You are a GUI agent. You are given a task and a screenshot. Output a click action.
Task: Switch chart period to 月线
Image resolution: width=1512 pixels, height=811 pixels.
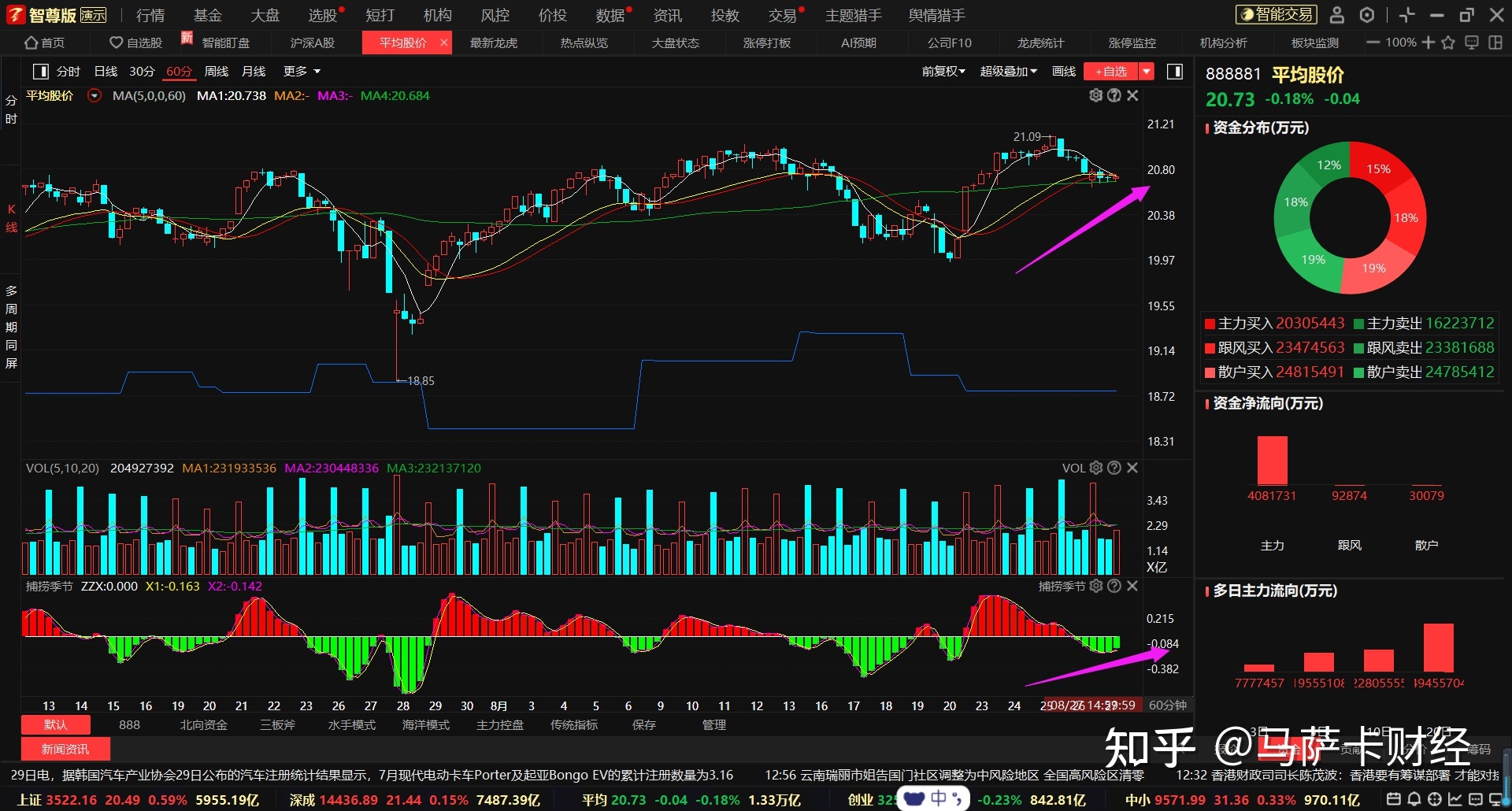(254, 72)
